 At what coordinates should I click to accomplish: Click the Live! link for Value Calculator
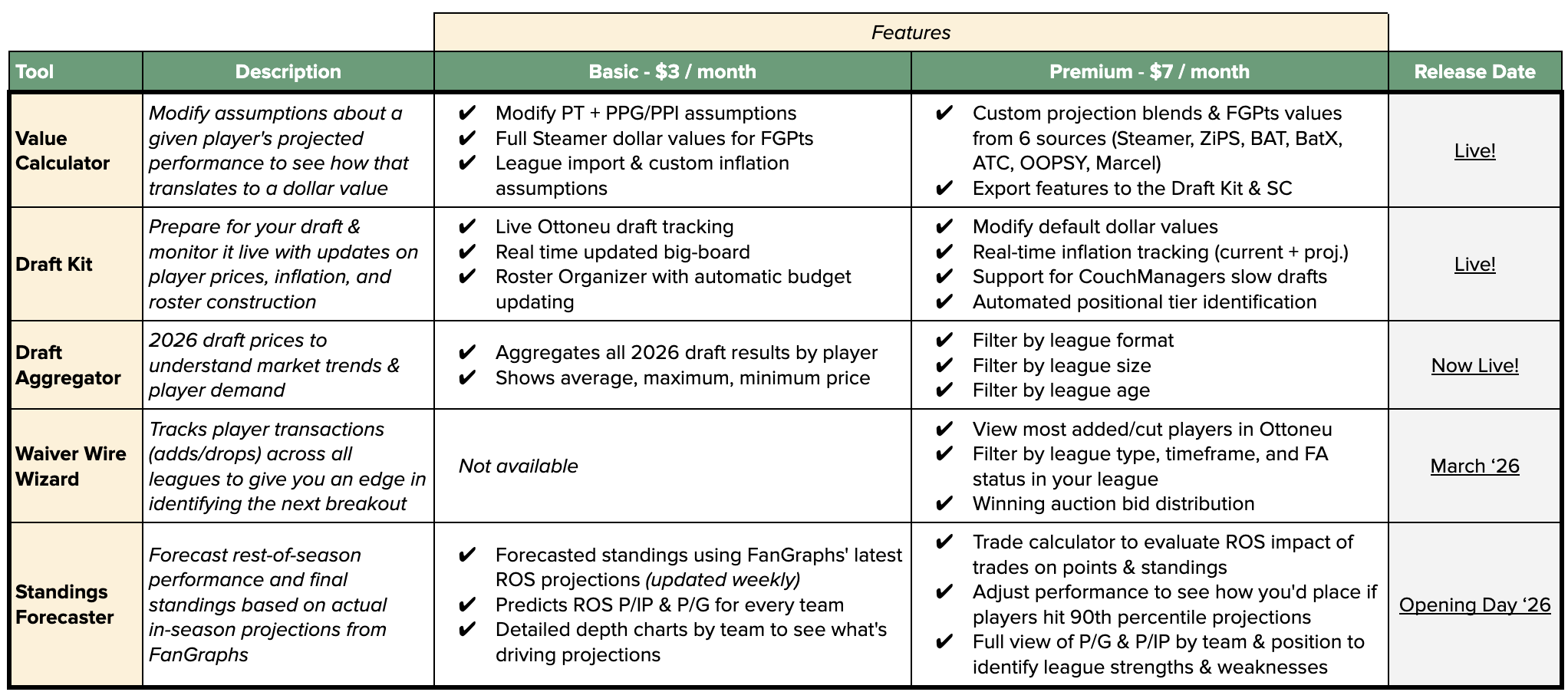pyautogui.click(x=1474, y=150)
